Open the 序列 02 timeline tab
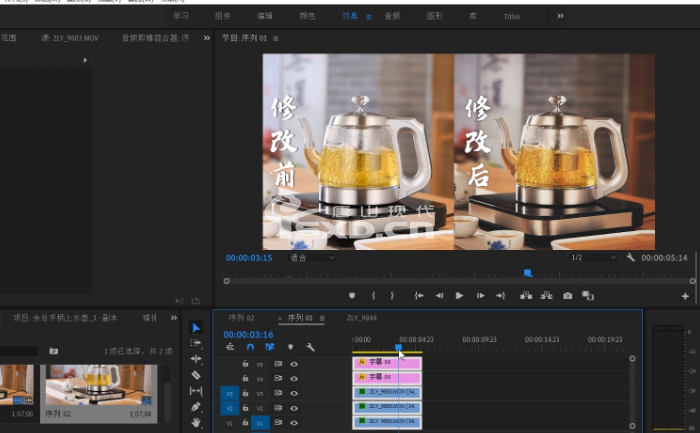700x433 pixels. click(x=241, y=318)
